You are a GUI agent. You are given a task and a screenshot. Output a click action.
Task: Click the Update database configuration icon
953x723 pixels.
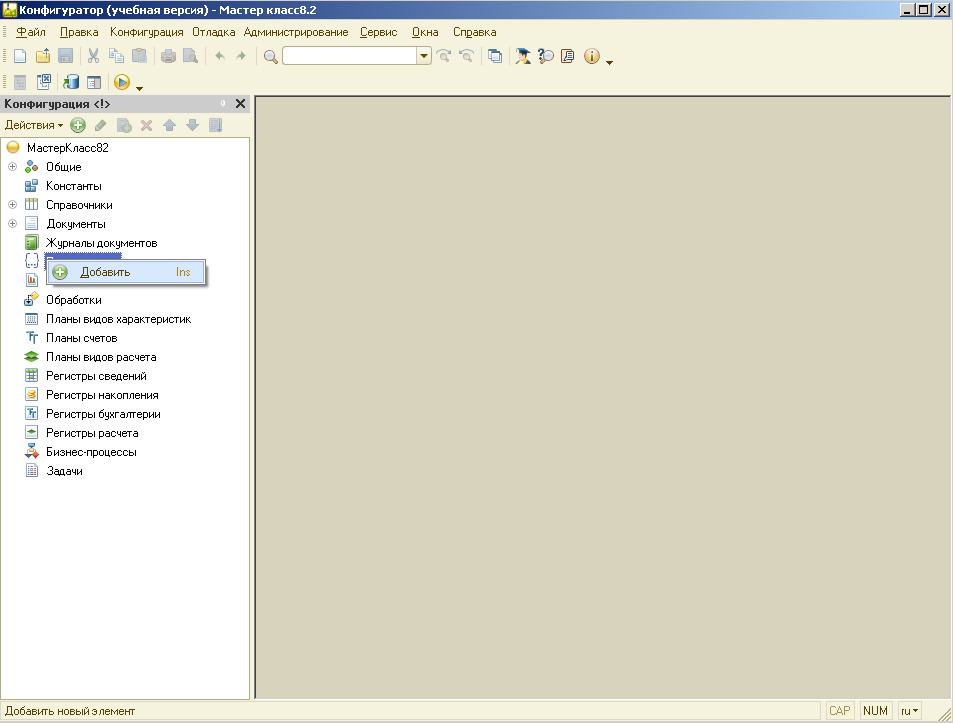click(x=71, y=82)
